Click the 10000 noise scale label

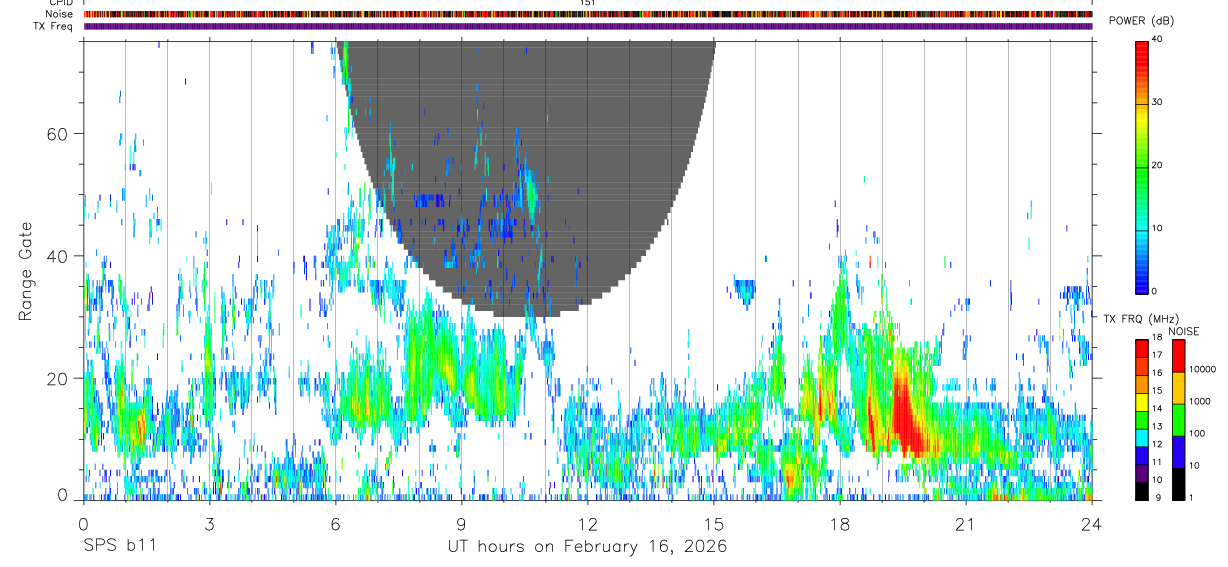1201,369
